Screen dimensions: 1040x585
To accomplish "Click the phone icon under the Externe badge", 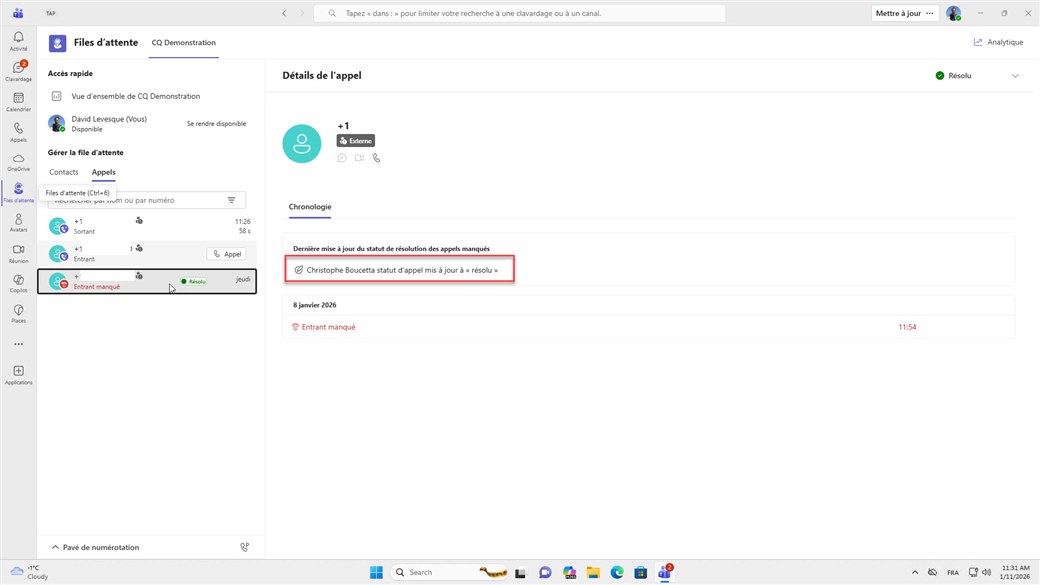I will [377, 158].
